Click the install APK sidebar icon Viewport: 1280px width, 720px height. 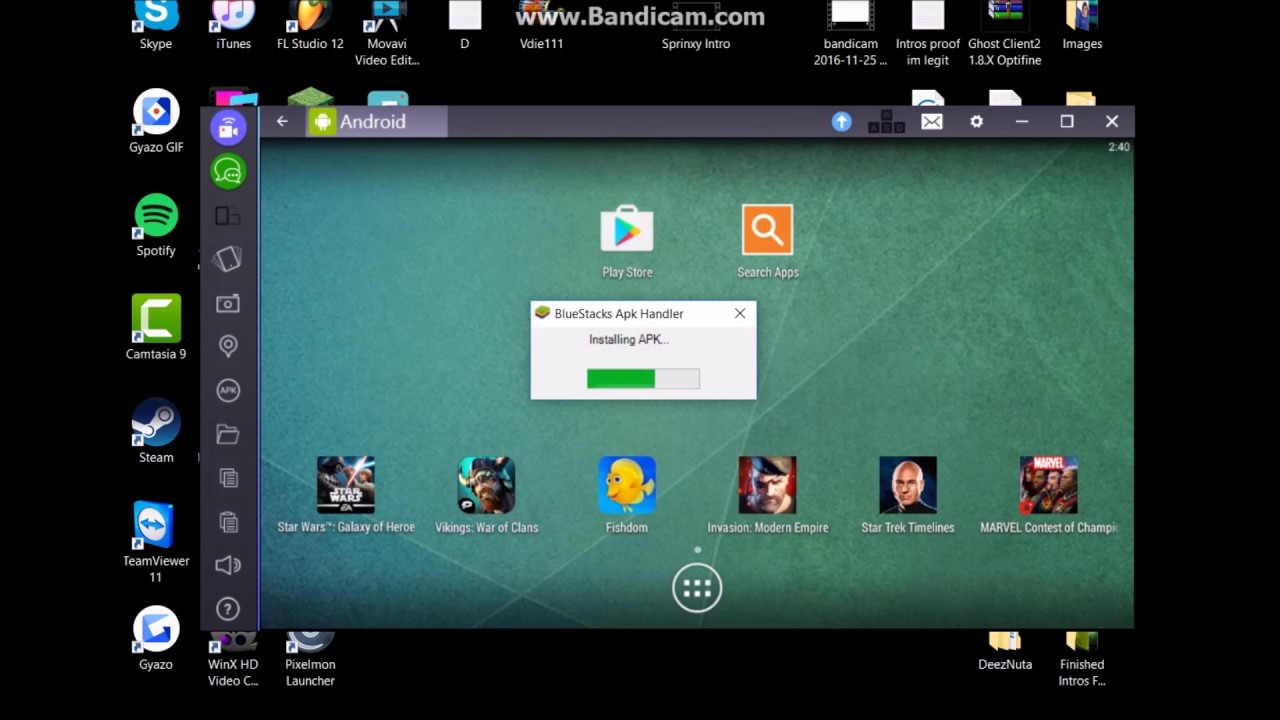(x=228, y=390)
